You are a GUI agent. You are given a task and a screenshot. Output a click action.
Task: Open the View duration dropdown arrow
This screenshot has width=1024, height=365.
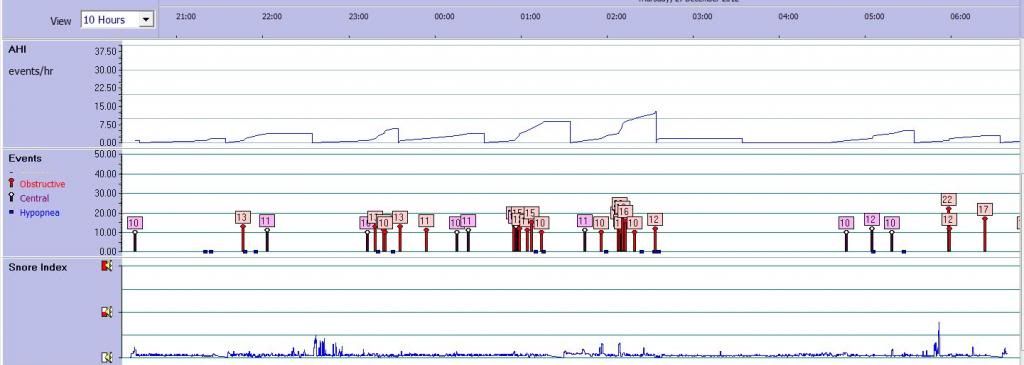tap(146, 20)
